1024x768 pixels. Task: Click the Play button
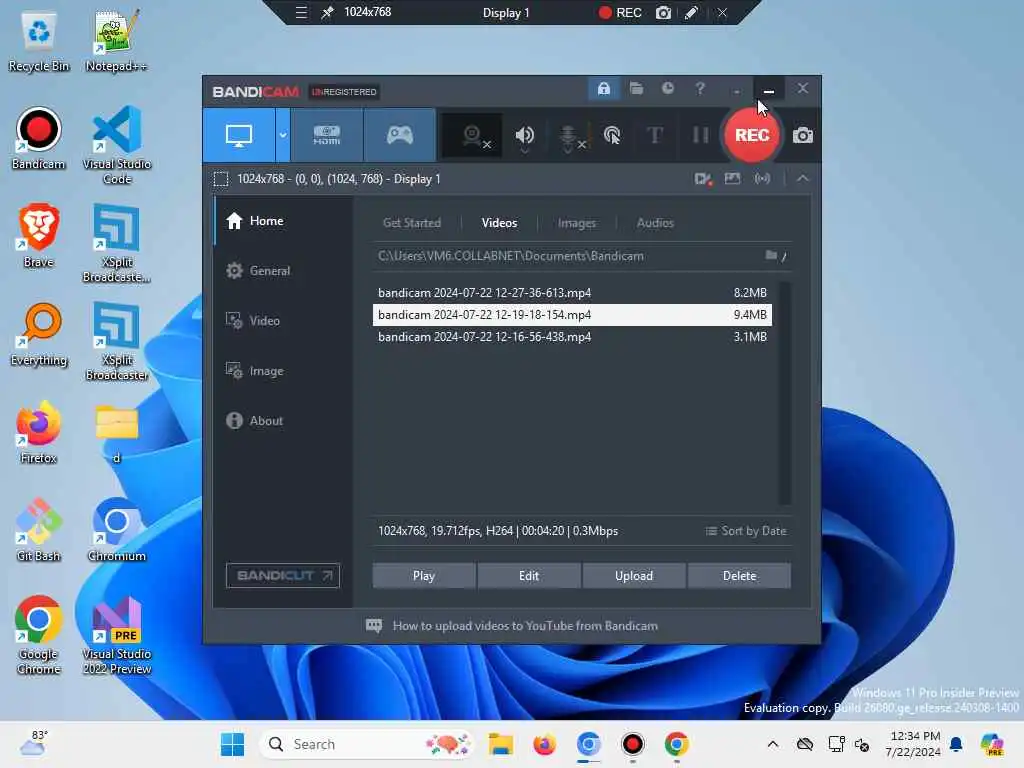[424, 576]
